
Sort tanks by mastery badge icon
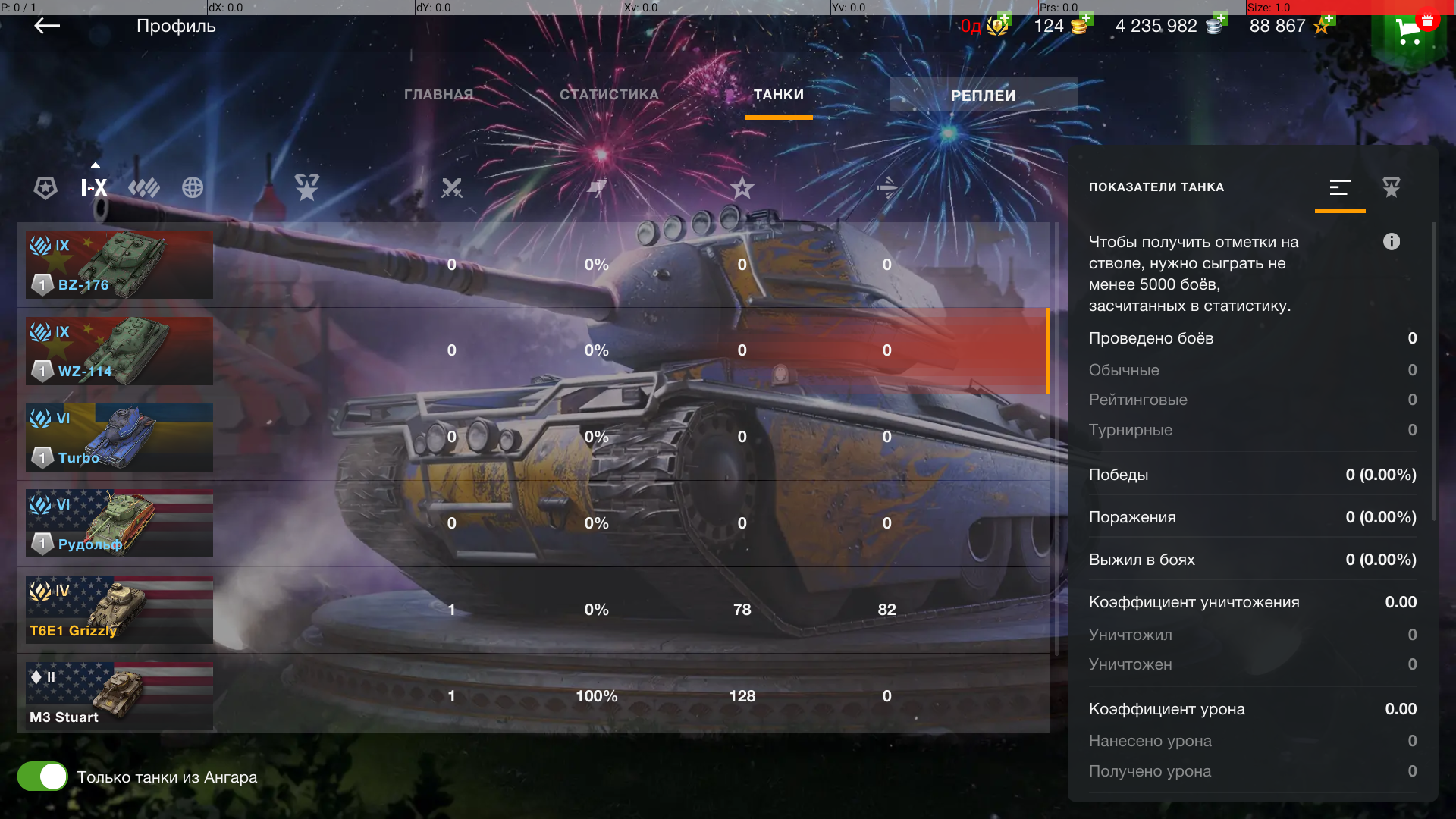pyautogui.click(x=45, y=187)
